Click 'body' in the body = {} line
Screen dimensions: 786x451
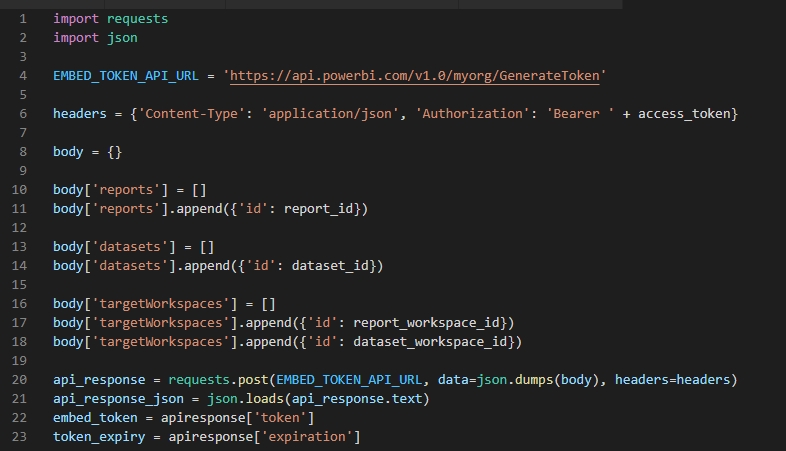tap(68, 152)
